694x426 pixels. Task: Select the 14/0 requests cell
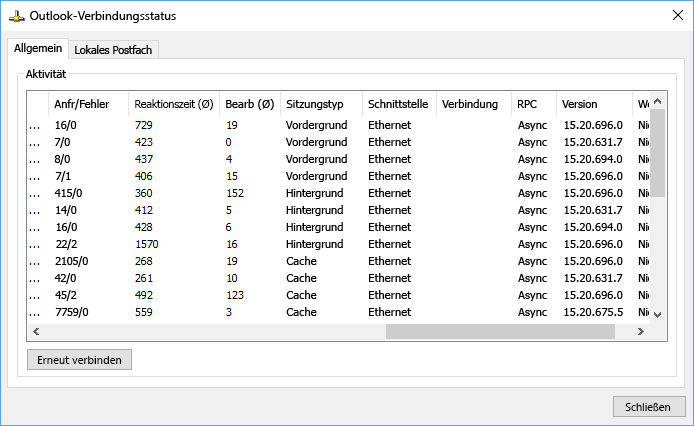(x=66, y=210)
